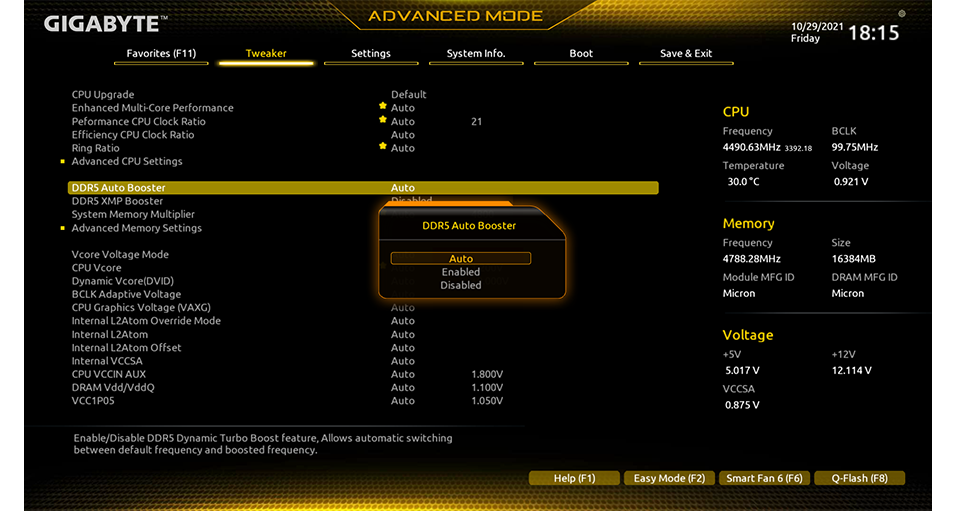This screenshot has height=511, width=956.
Task: Click the small indicator dot above the clock
Action: coord(901,14)
